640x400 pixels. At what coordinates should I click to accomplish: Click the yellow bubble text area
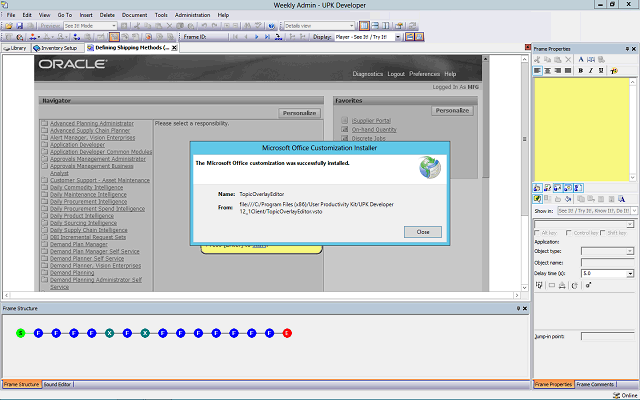(582, 129)
